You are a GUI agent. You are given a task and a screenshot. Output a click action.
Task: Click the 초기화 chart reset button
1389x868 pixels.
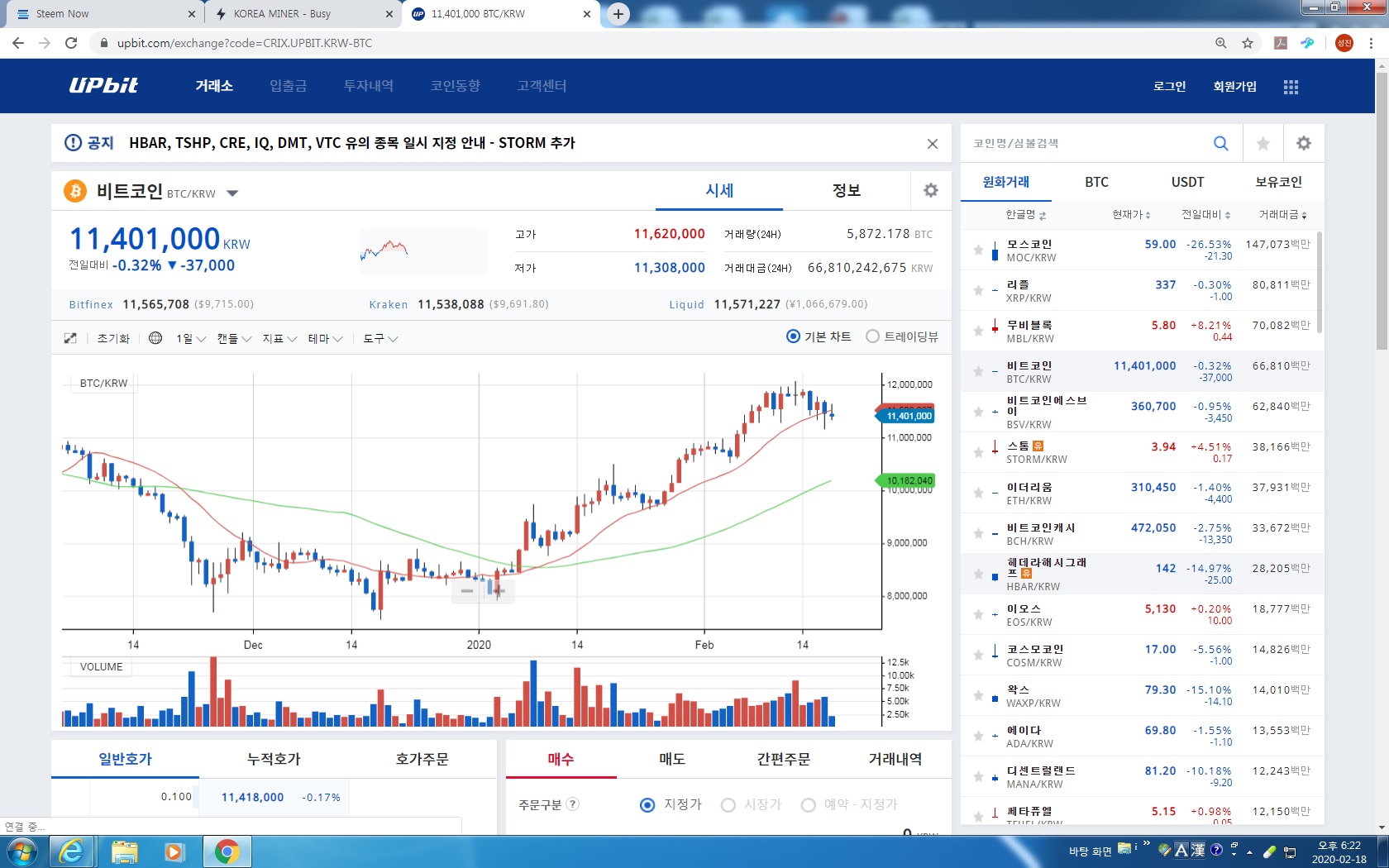[x=113, y=339]
